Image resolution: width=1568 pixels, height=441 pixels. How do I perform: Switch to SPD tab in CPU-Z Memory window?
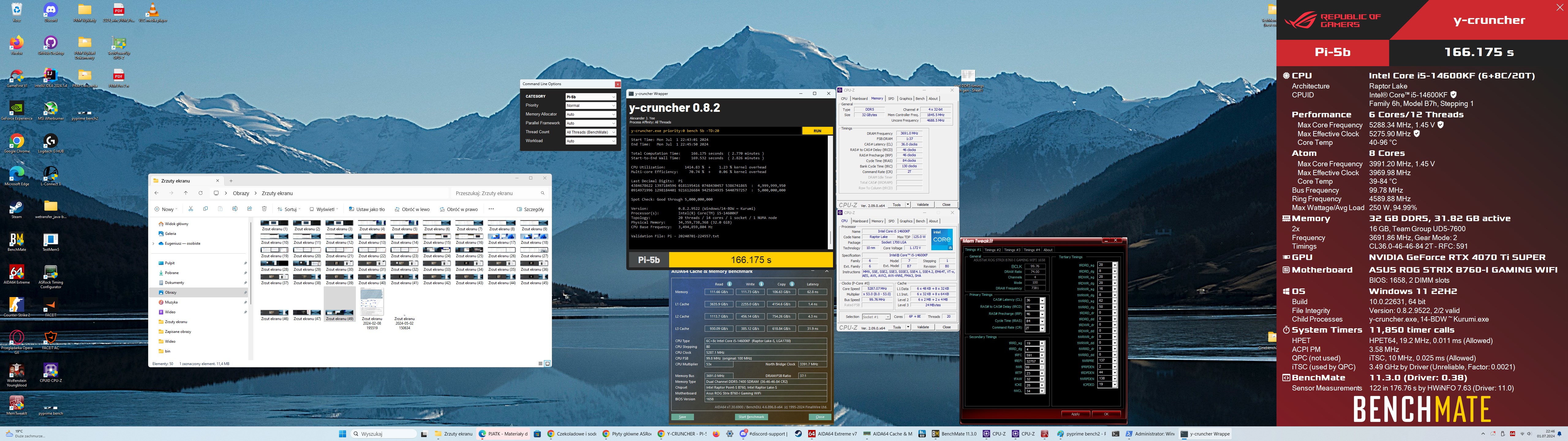891,99
